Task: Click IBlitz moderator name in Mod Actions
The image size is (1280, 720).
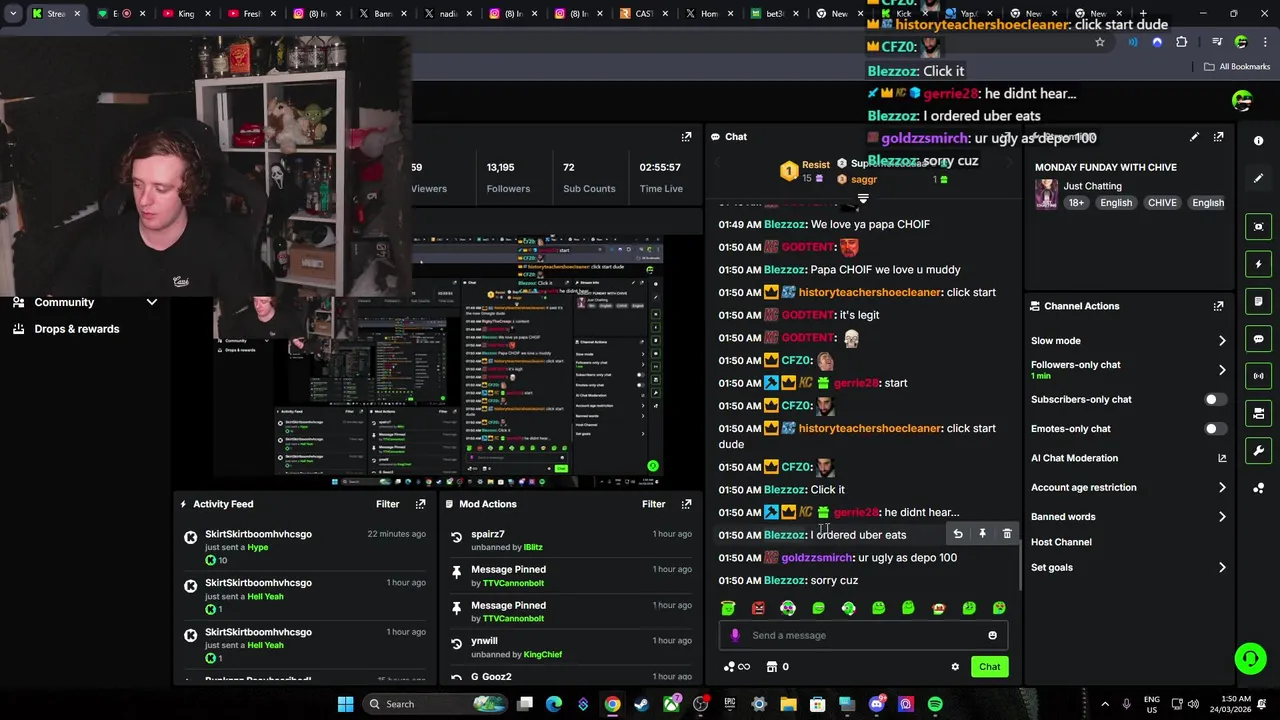Action: [533, 547]
